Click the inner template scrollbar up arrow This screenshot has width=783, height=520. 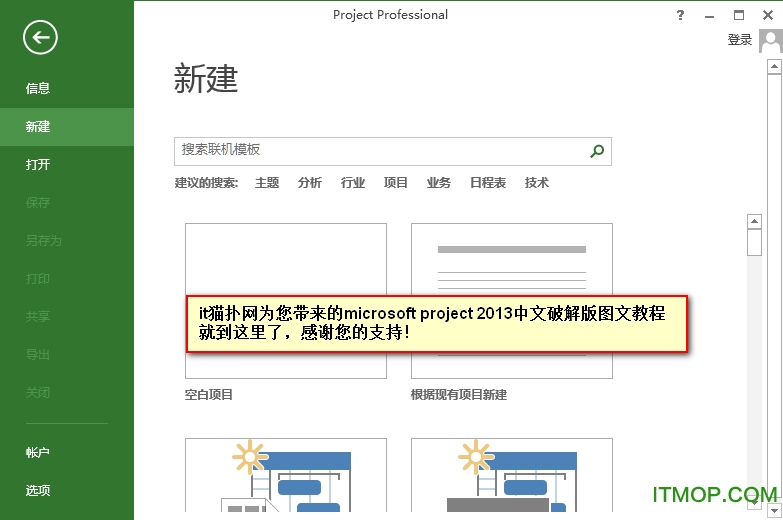click(x=754, y=221)
